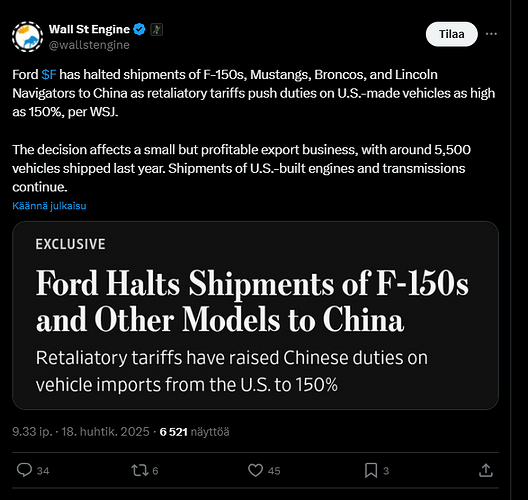Open the WSJ Ford article card image
The width and height of the screenshot is (528, 500).
pos(255,315)
